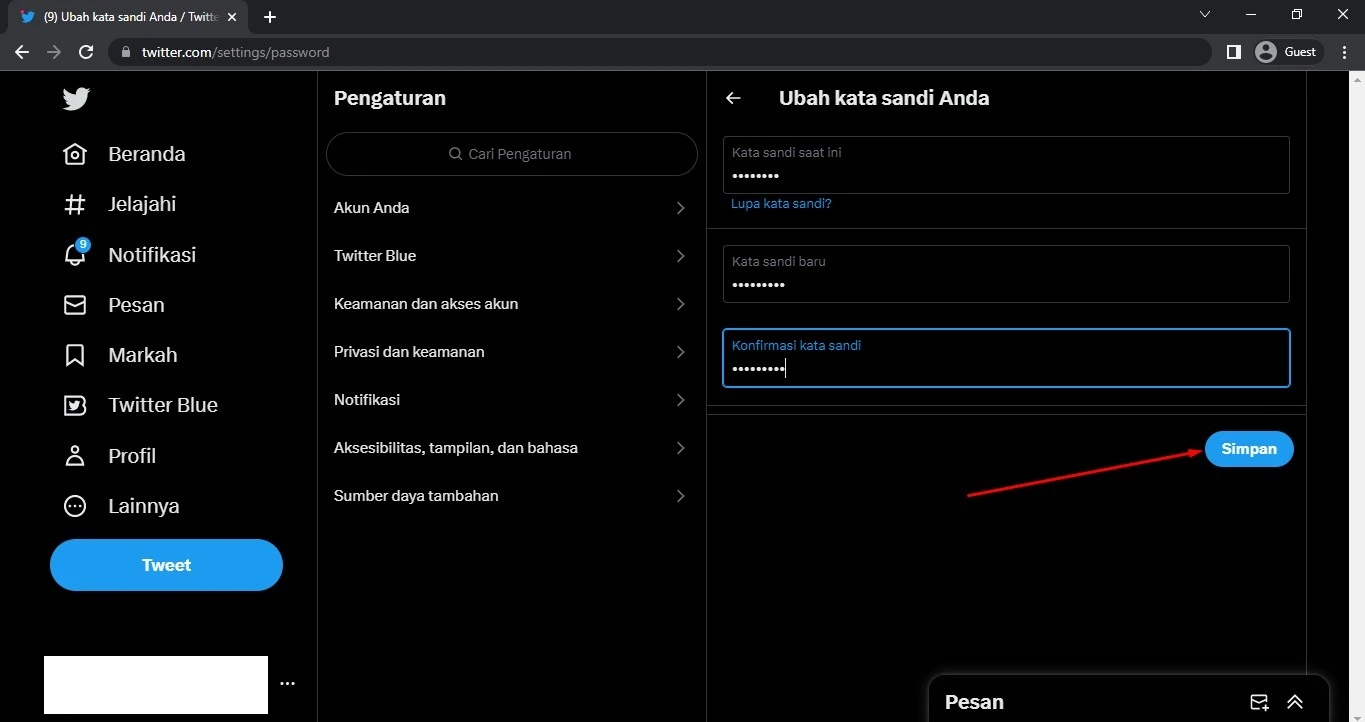Expand Akun Anda settings
Viewport: 1365px width, 722px height.
pos(511,208)
